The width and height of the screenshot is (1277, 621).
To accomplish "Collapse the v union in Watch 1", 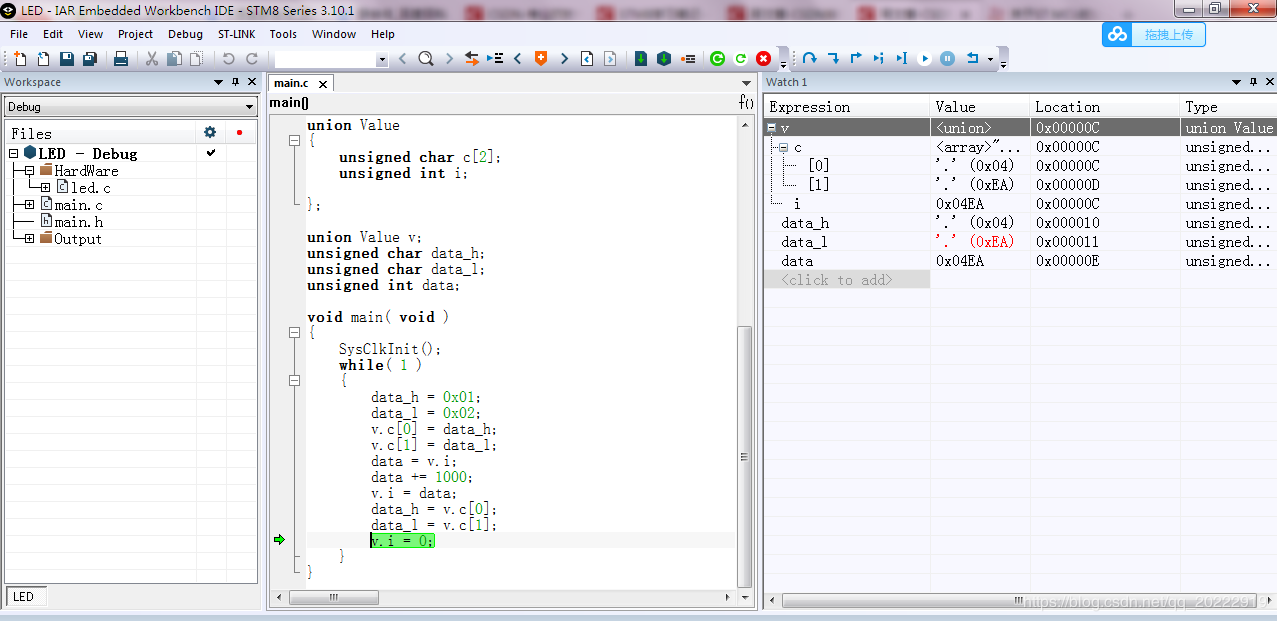I will point(772,128).
